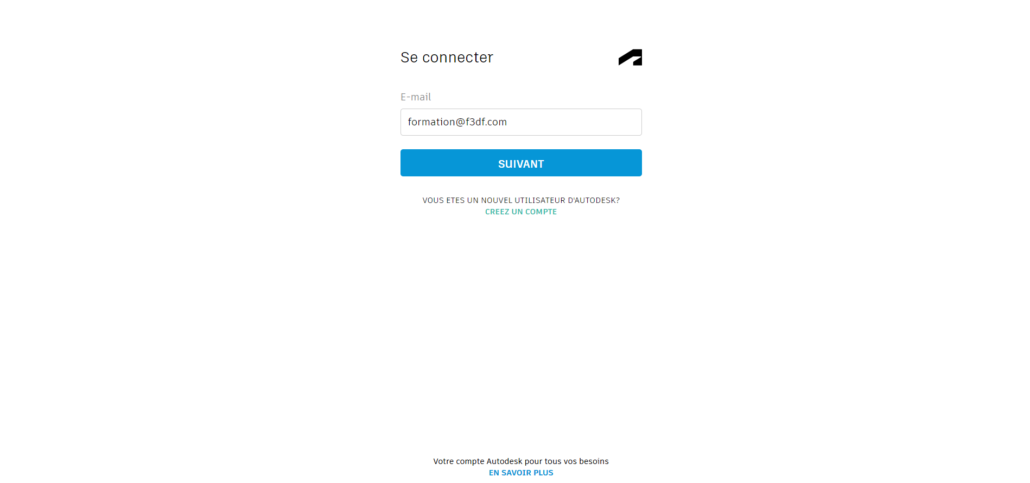Click the blue SUIVANT button
Image resolution: width=1030 pixels, height=483 pixels.
(x=521, y=163)
